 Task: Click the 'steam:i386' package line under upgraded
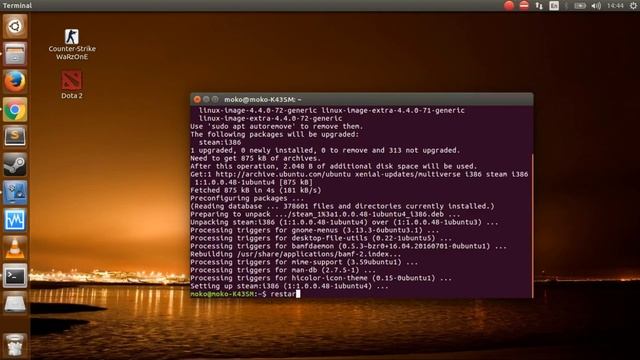220,142
